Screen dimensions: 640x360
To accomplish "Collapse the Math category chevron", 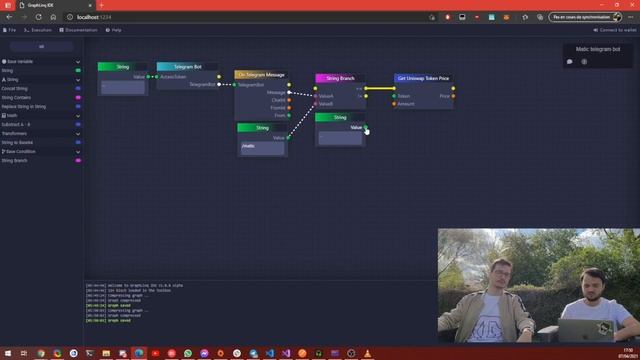I will click(78, 116).
